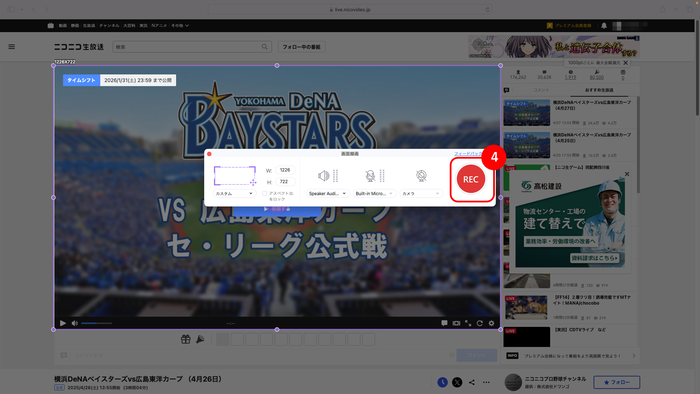
Task: Select the capture region selection icon
Action: point(235,176)
